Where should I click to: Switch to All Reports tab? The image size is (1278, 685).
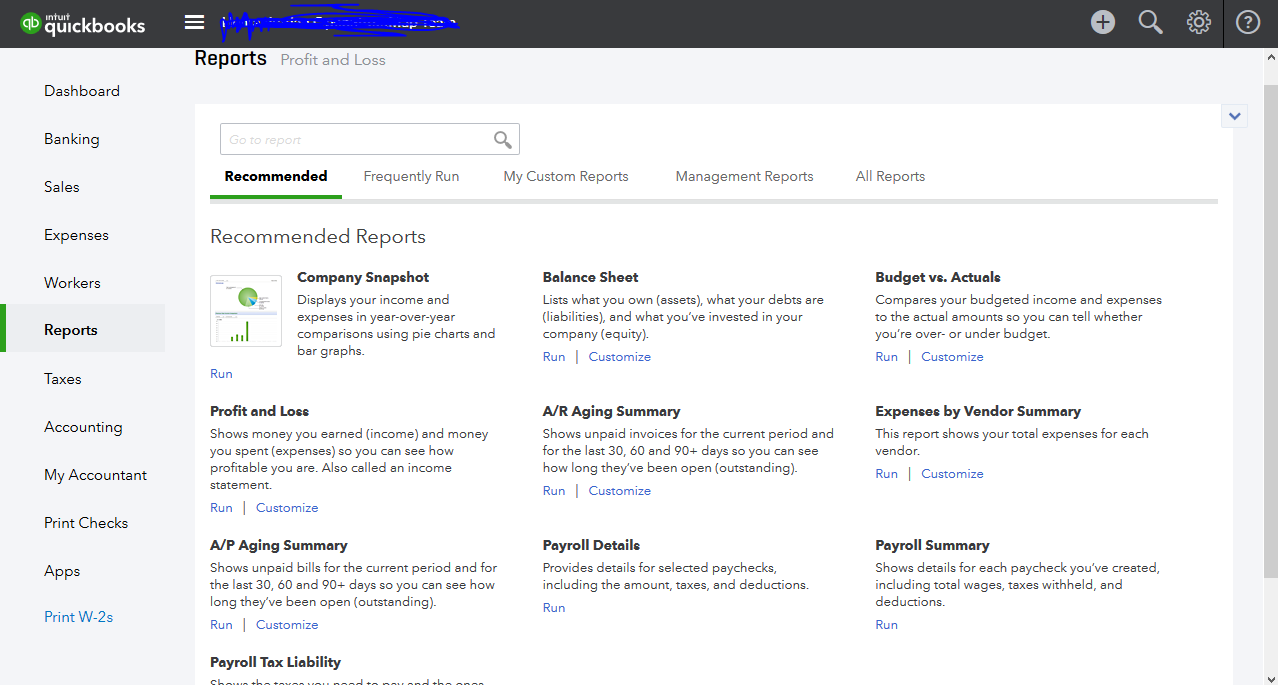coord(890,176)
